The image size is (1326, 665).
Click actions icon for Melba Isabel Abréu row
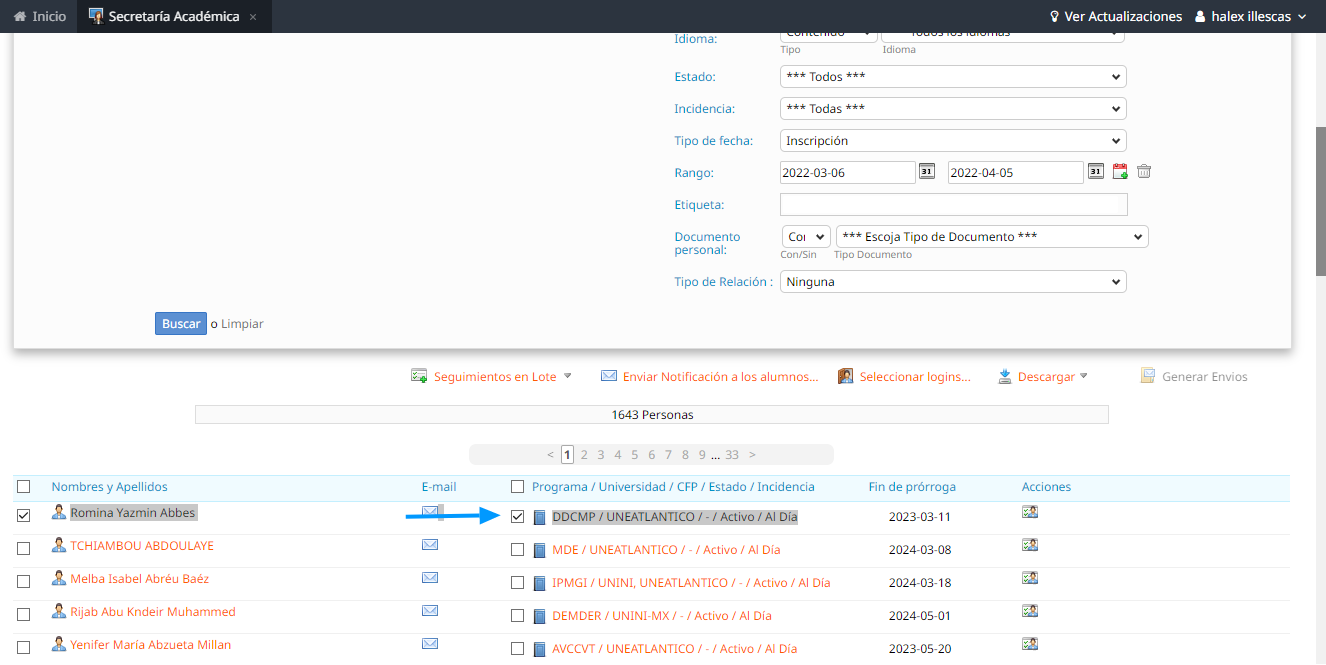pos(1030,578)
